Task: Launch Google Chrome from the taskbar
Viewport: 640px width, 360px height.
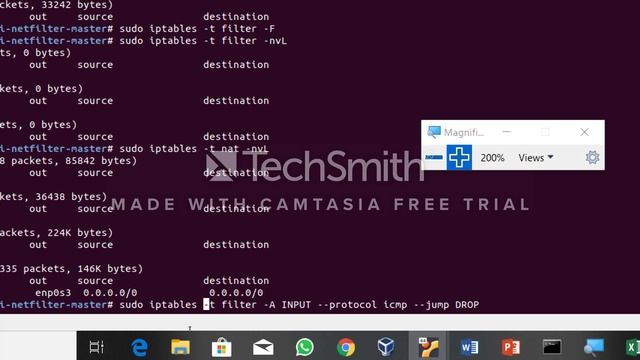Action: click(x=346, y=347)
